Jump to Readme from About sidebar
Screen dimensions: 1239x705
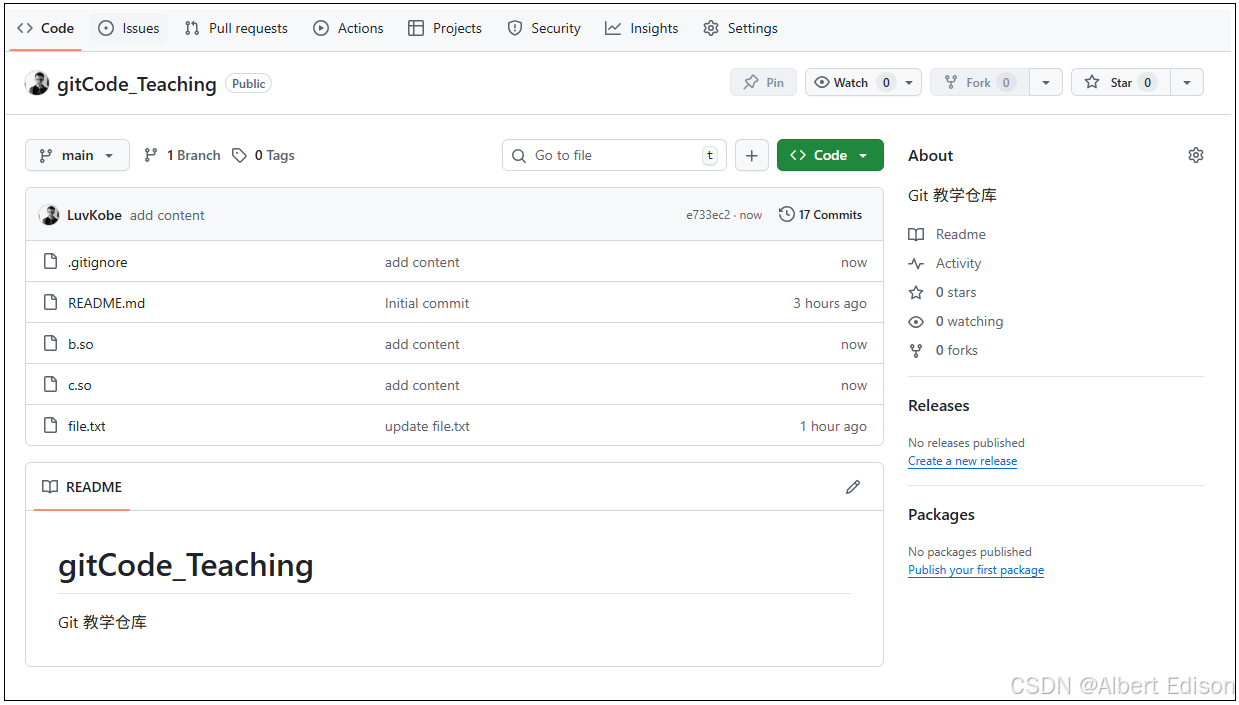pos(947,234)
